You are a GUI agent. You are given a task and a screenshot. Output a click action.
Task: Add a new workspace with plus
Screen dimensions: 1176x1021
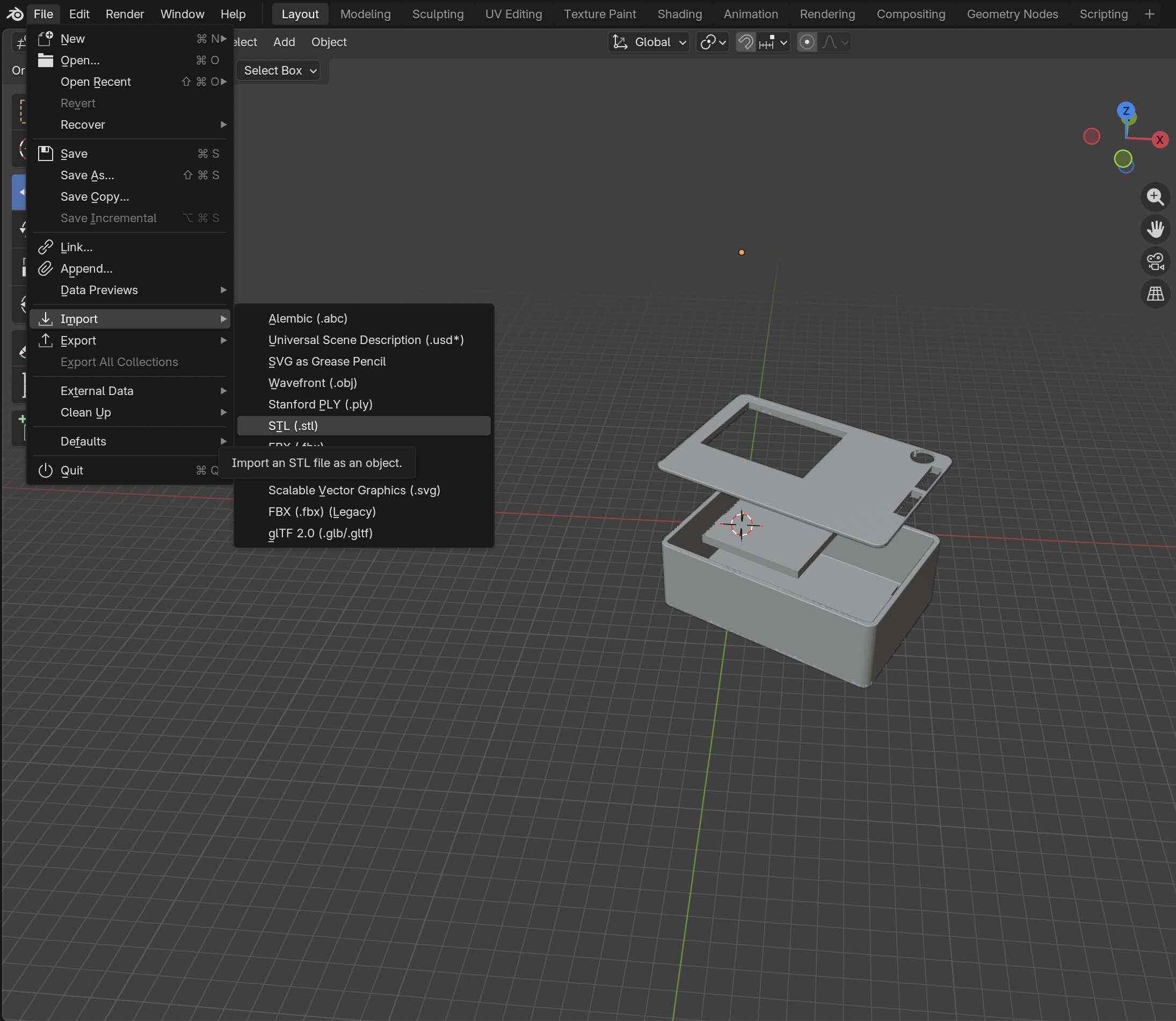pyautogui.click(x=1149, y=14)
